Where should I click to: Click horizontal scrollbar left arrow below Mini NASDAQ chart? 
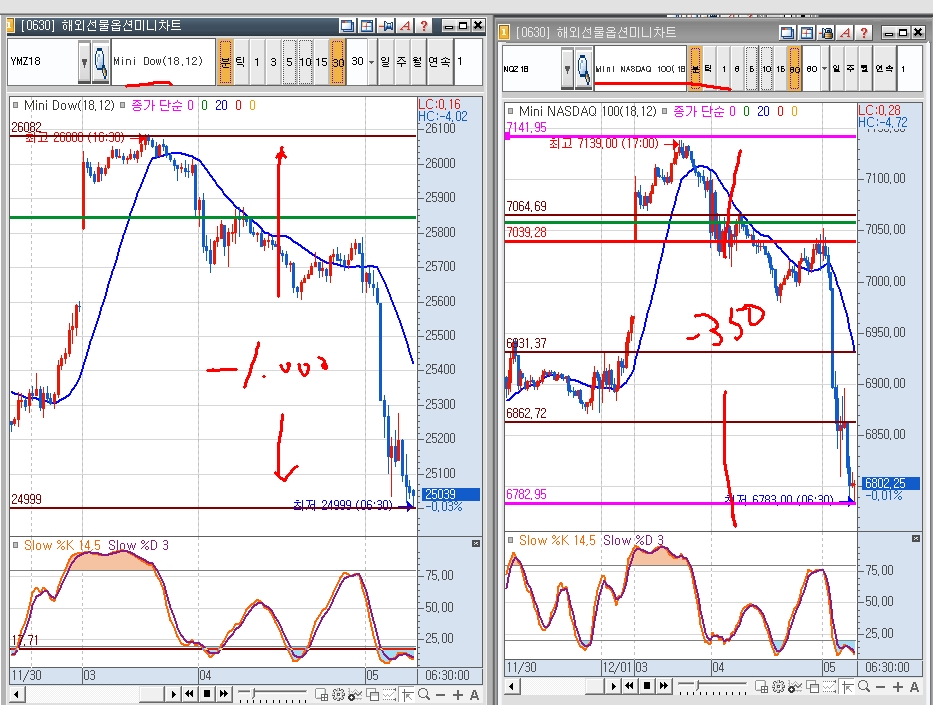[511, 687]
